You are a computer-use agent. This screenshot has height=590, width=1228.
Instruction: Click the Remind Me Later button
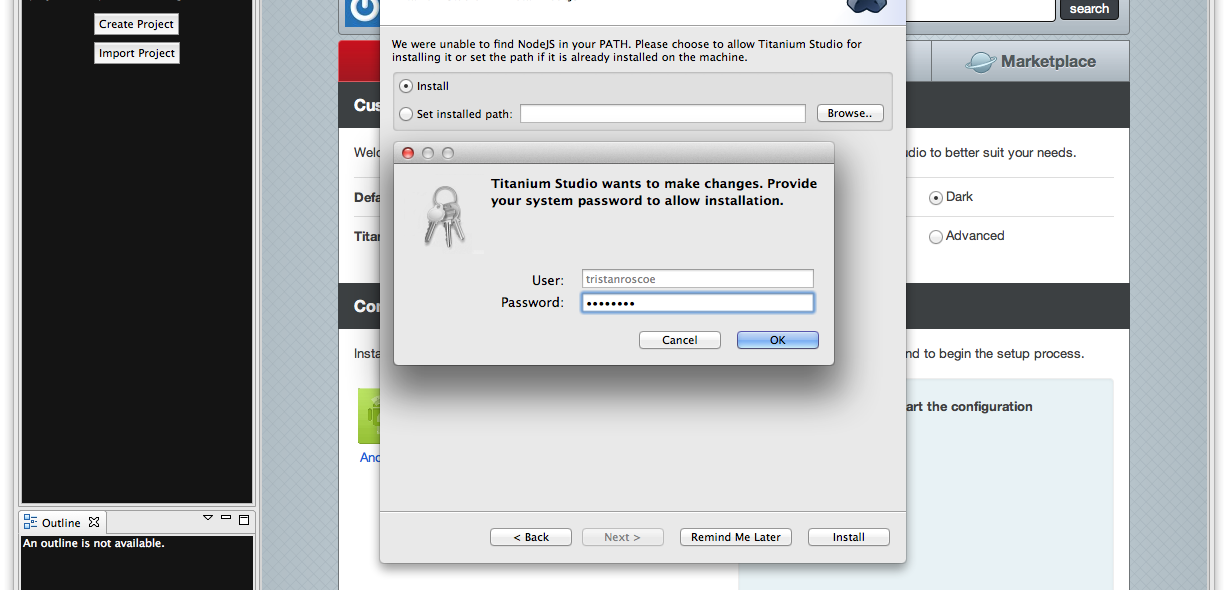point(736,537)
